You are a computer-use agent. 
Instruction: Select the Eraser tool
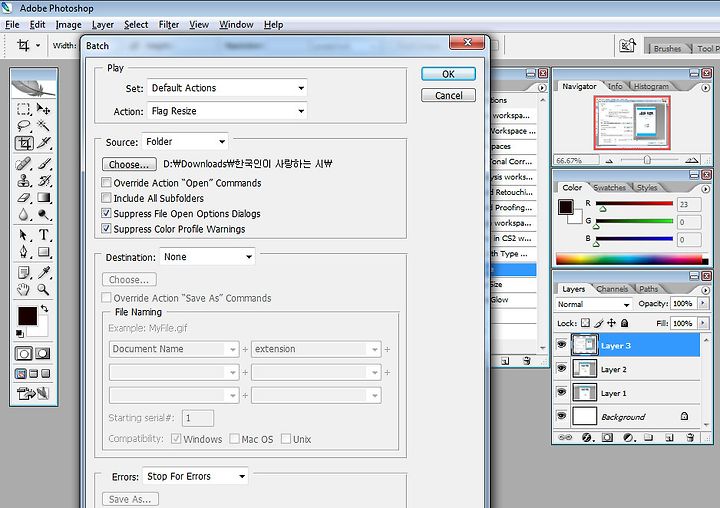[23, 198]
